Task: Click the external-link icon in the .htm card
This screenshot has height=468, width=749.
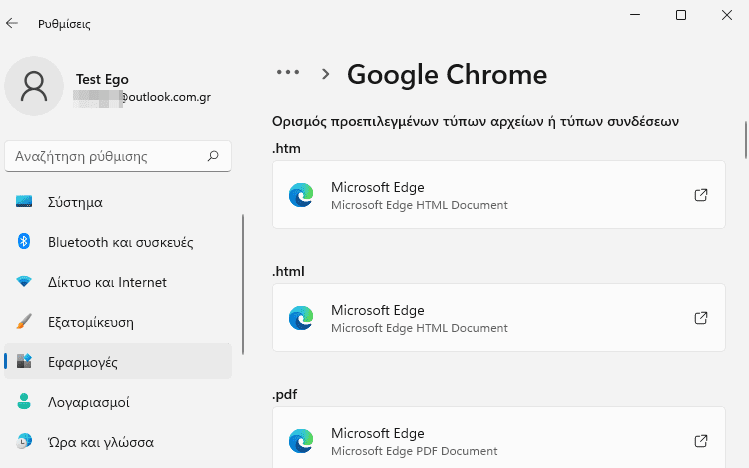Action: point(701,195)
